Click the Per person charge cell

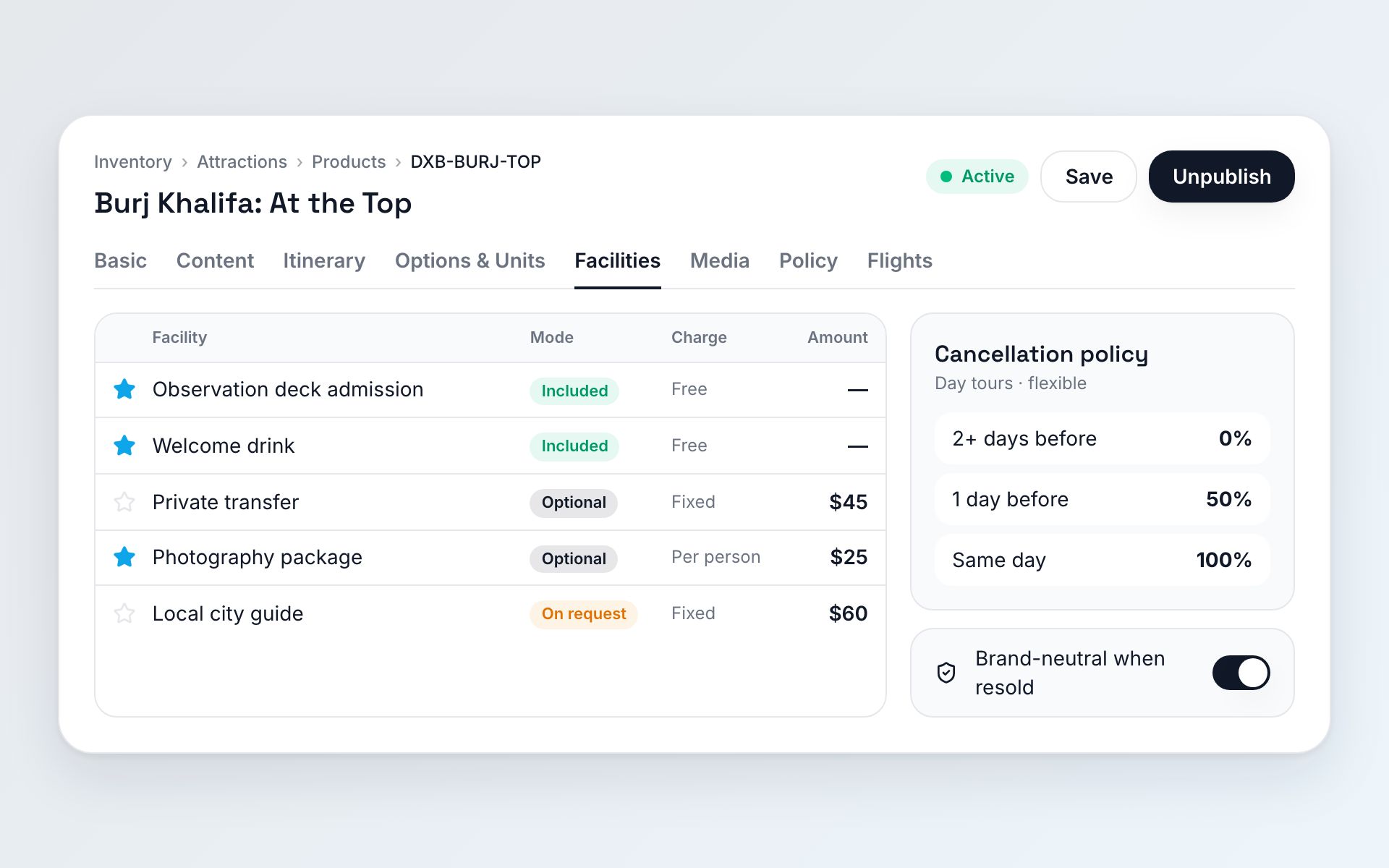(x=715, y=557)
